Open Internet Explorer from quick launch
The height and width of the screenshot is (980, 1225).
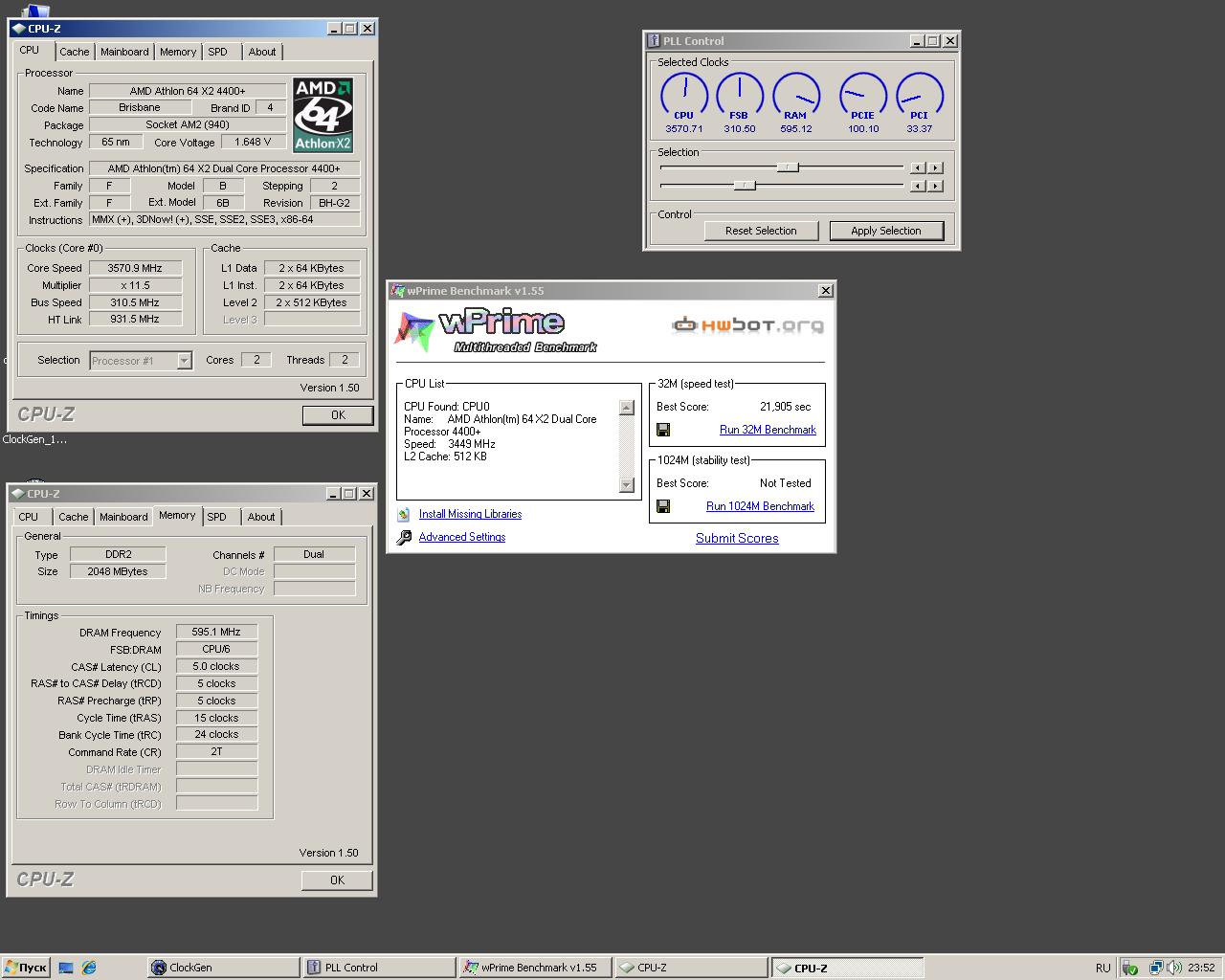pyautogui.click(x=89, y=968)
